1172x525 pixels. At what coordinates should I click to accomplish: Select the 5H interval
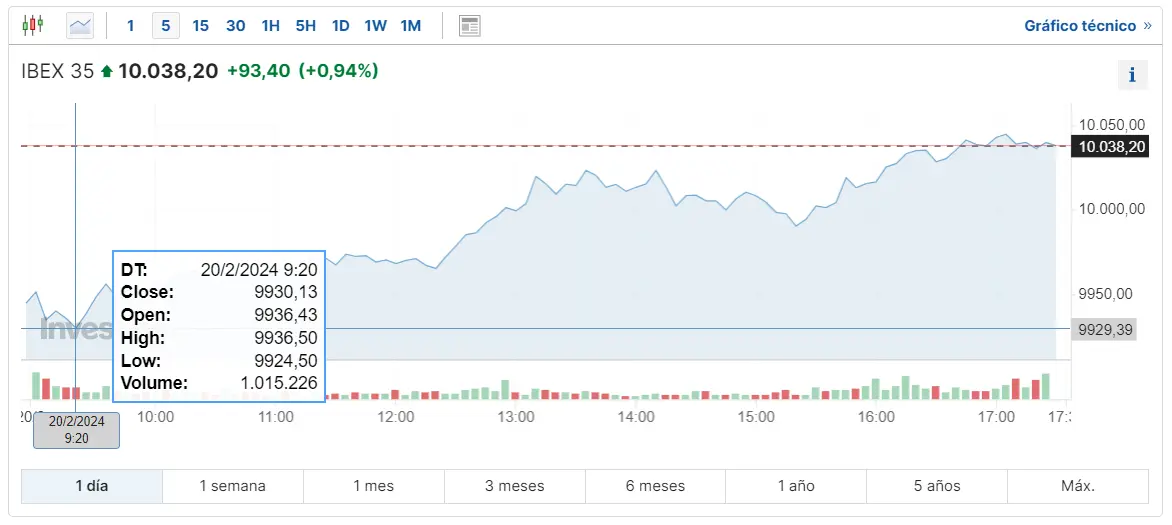(x=305, y=25)
